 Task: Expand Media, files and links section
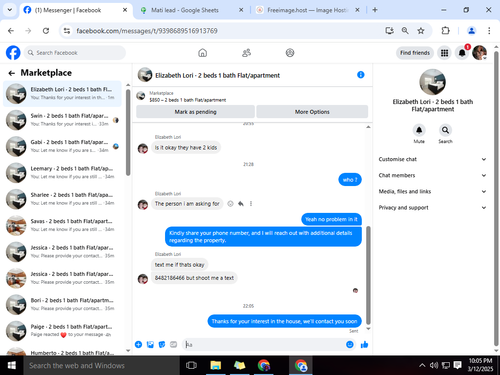[432, 191]
